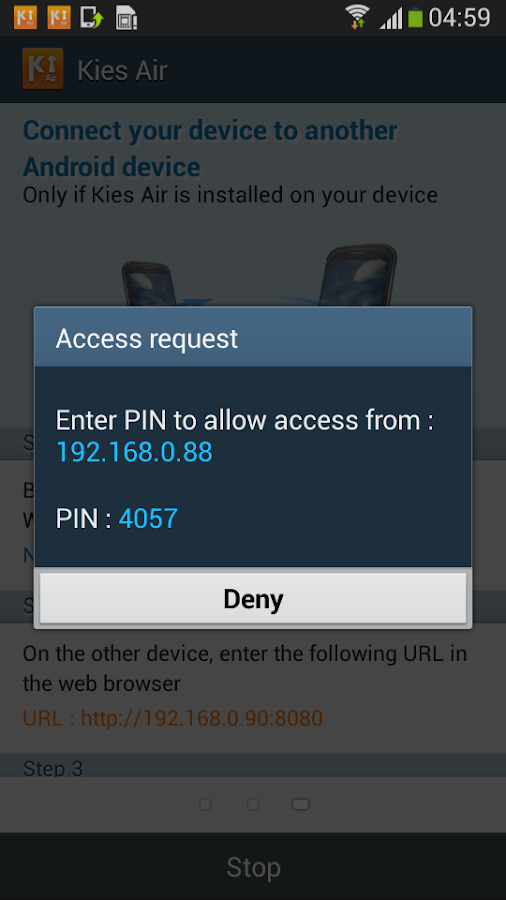Tap the green battery icon
This screenshot has height=900, width=506.
click(x=415, y=17)
